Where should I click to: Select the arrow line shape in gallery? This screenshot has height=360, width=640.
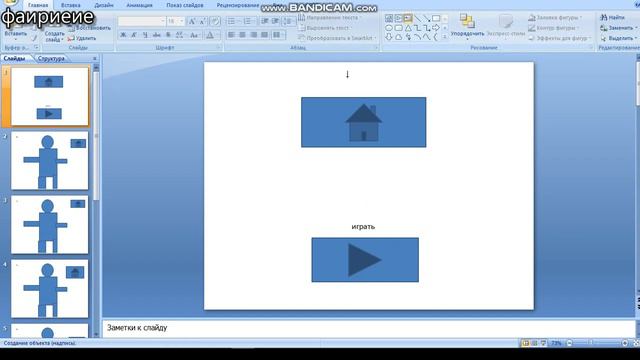427,18
